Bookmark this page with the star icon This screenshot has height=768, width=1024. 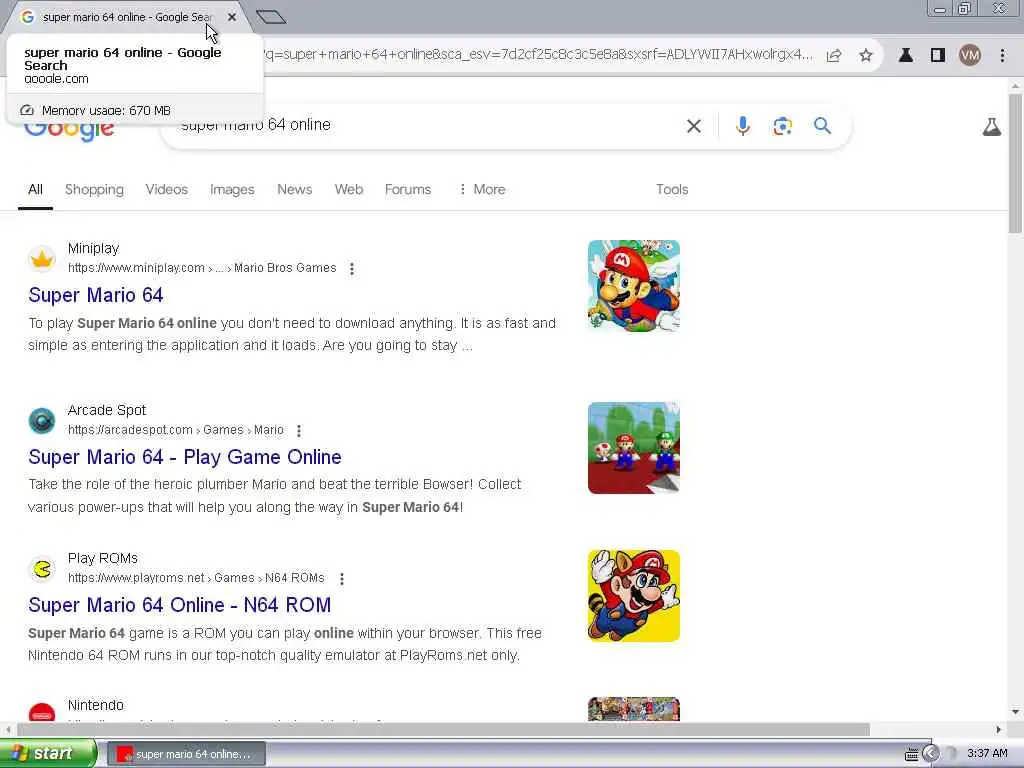click(x=866, y=56)
